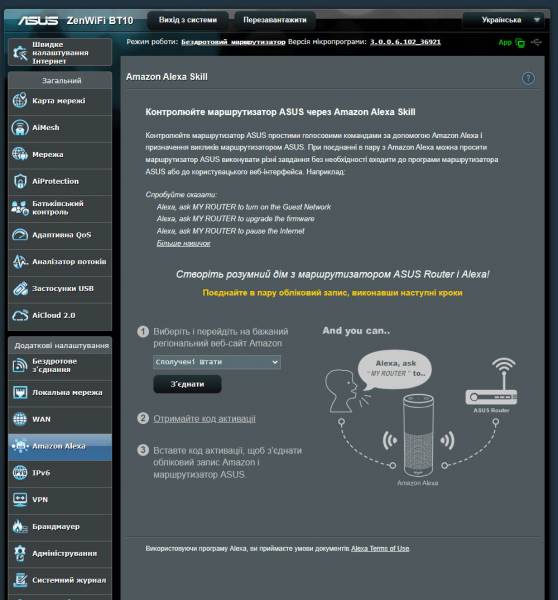The image size is (558, 600).
Task: Click the AiMesh sidebar icon
Action: click(20, 128)
